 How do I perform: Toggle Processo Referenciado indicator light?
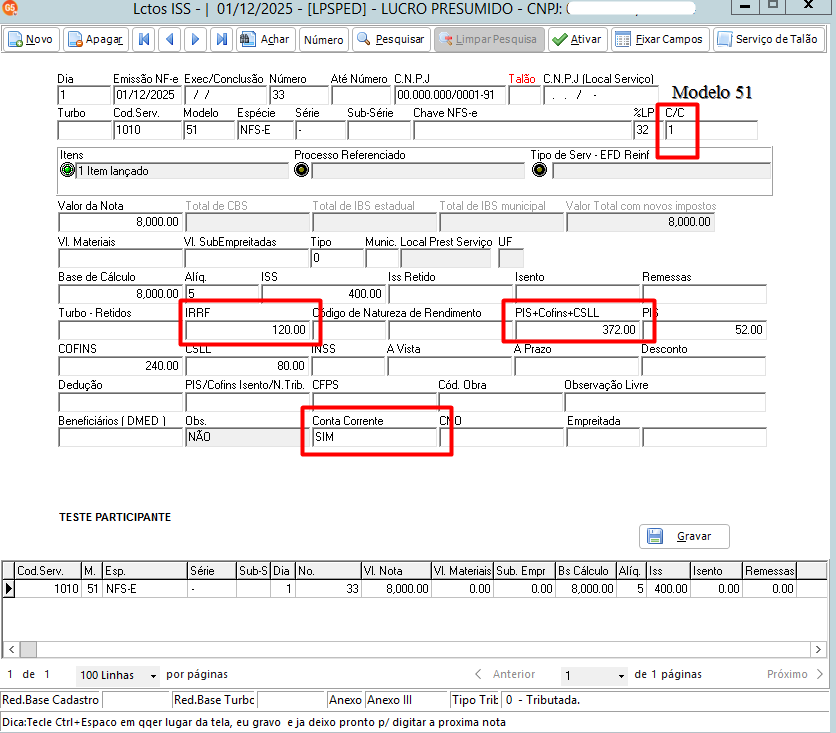coord(302,171)
